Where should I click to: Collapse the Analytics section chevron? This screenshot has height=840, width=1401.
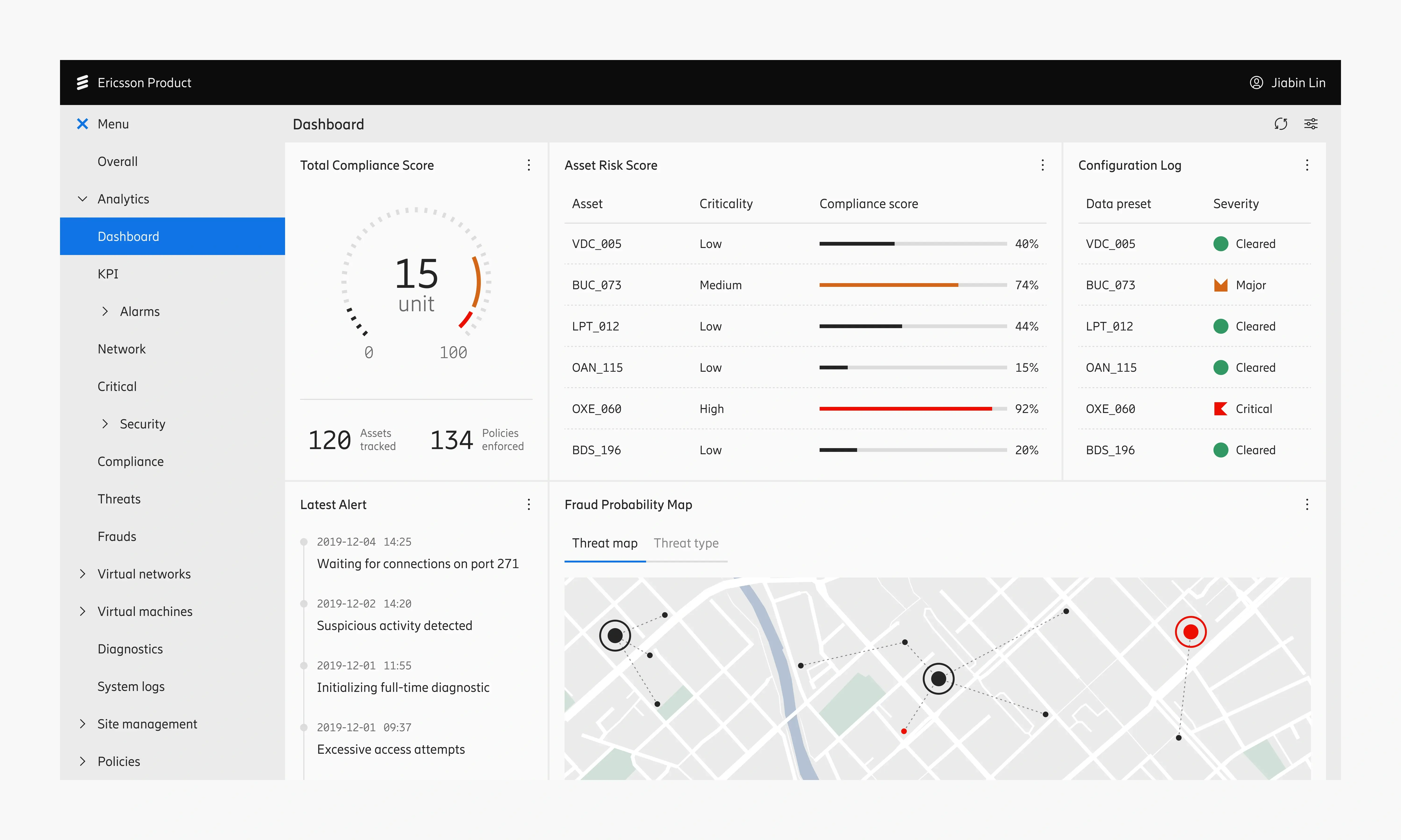click(x=83, y=199)
